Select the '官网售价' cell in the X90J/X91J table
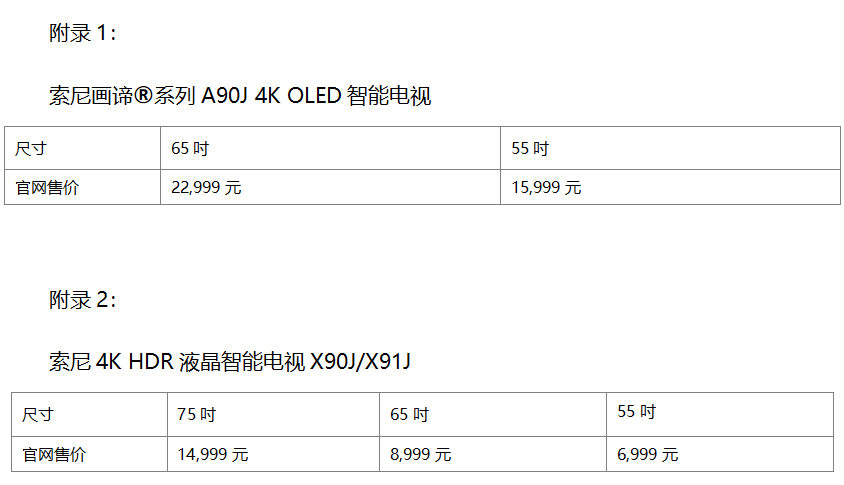This screenshot has width=844, height=485. coord(54,454)
